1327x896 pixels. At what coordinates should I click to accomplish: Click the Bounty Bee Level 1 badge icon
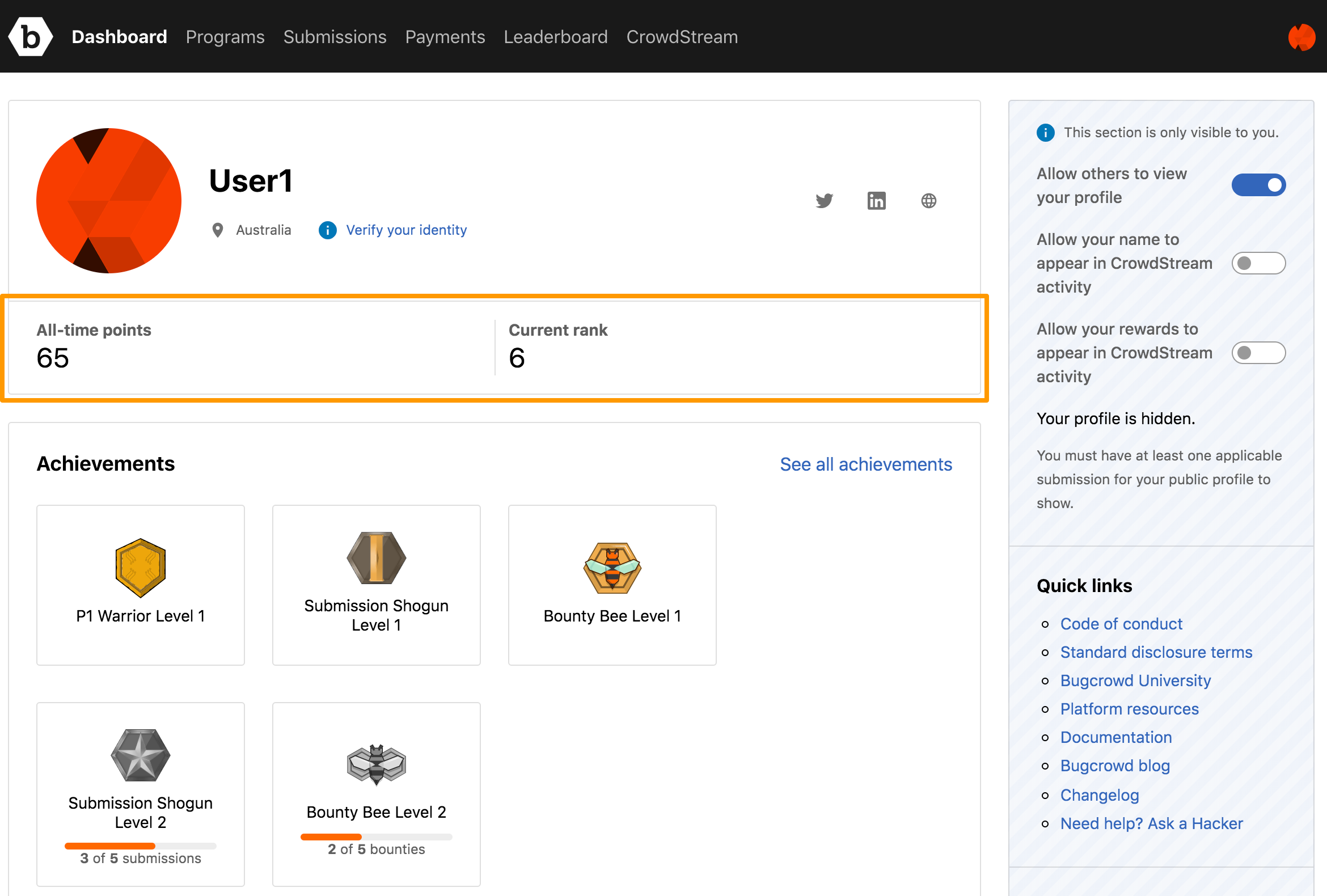coord(612,568)
